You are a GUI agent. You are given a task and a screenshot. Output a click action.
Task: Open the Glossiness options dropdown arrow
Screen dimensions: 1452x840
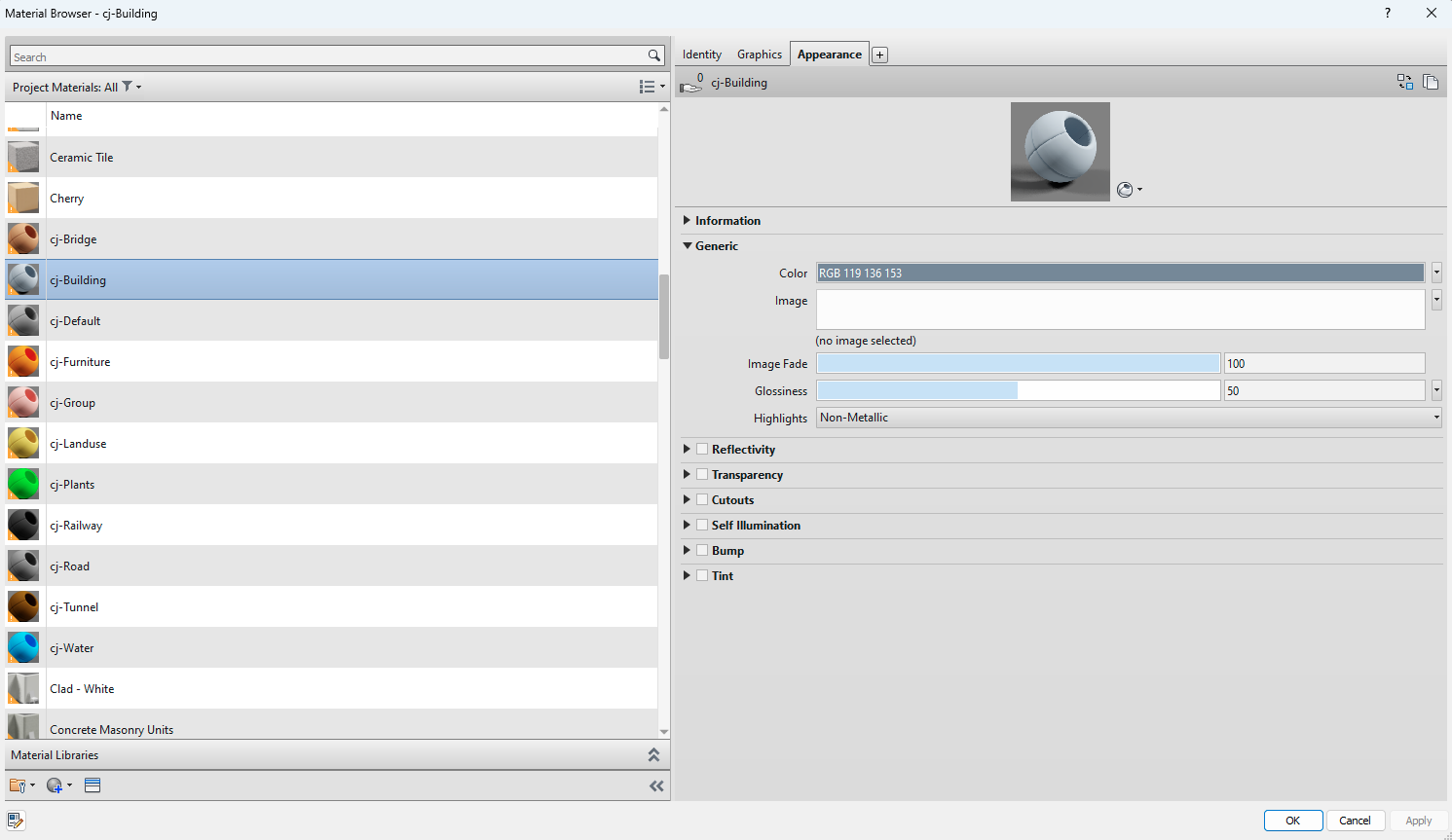1436,390
